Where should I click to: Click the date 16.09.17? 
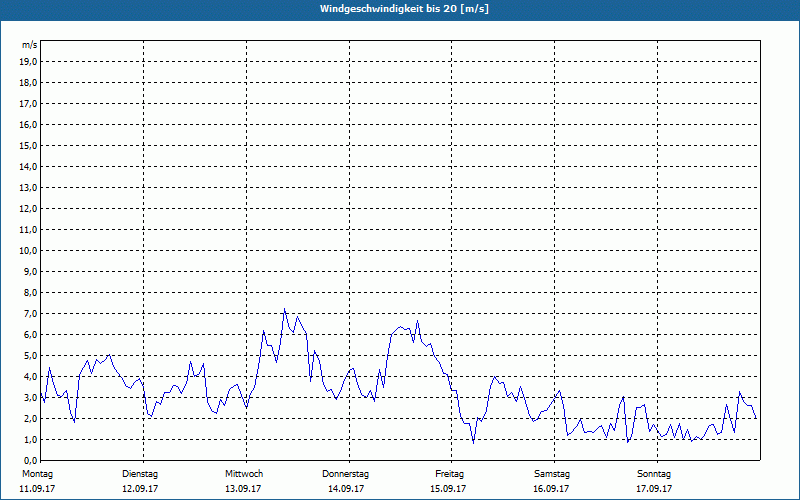(551, 489)
